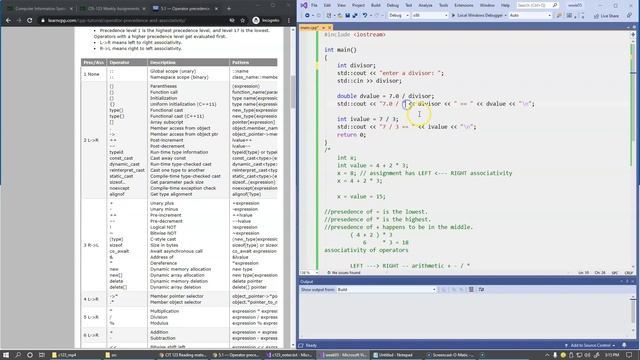Click the Action Center notification icon
The height and width of the screenshot is (360, 640).
(629, 355)
